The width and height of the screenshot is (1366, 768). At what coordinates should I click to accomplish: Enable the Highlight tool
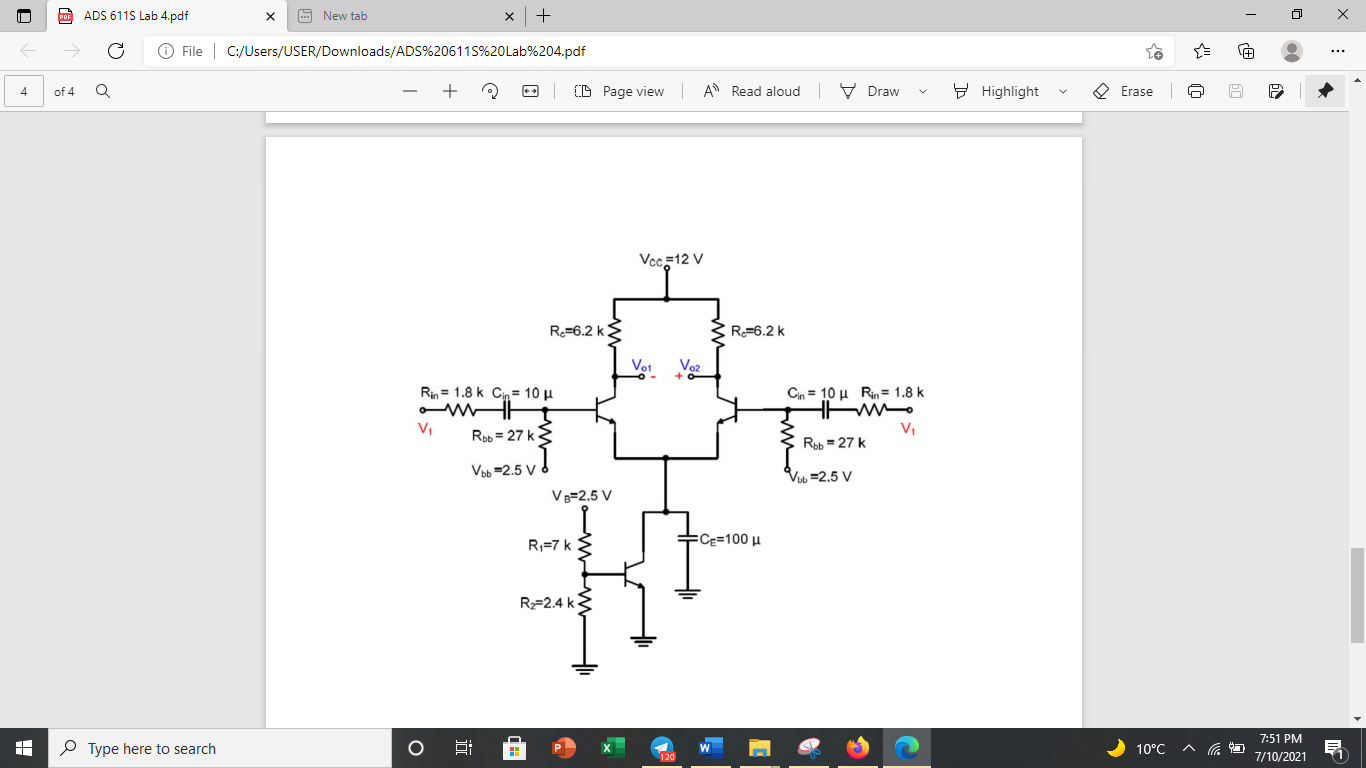pyautogui.click(x=1007, y=91)
